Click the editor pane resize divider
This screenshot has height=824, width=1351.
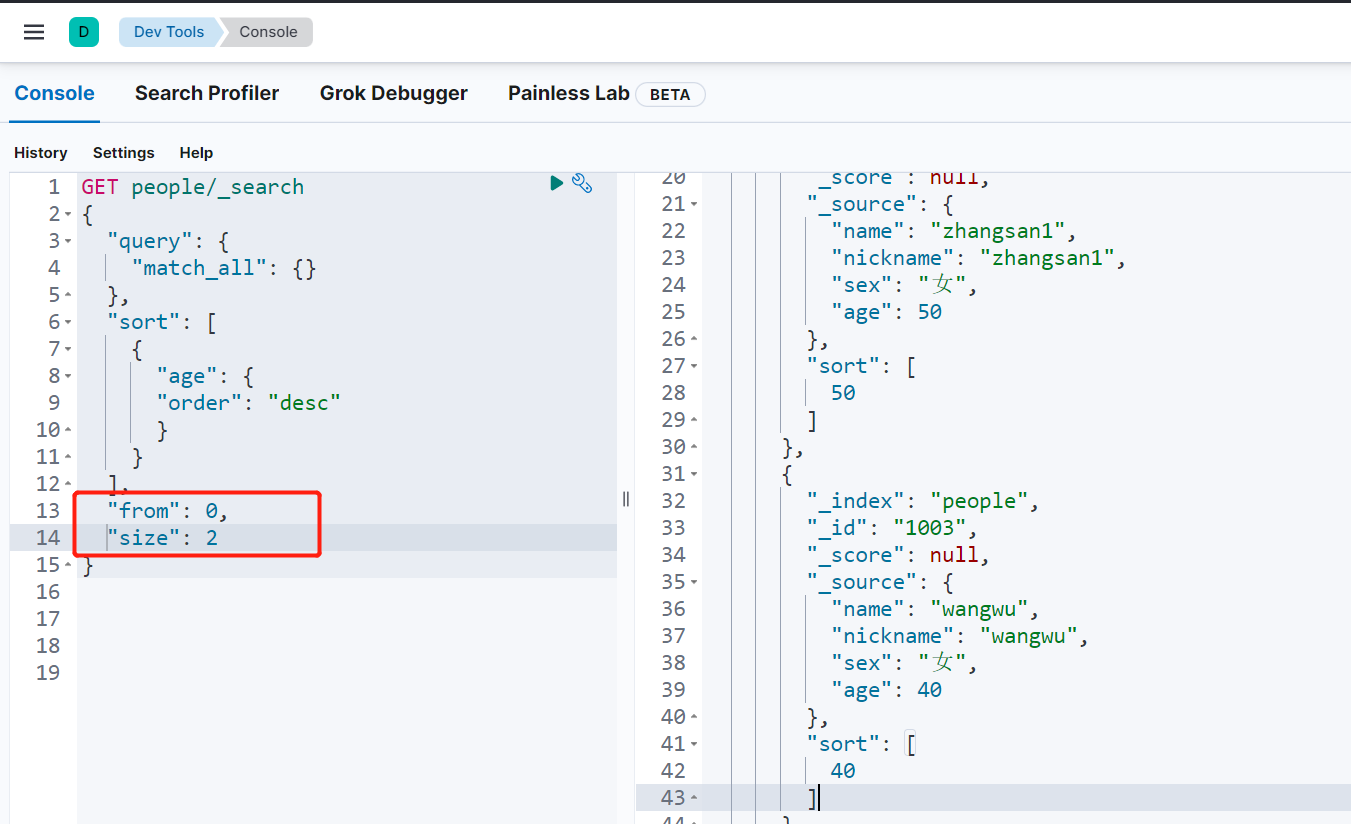pos(626,499)
